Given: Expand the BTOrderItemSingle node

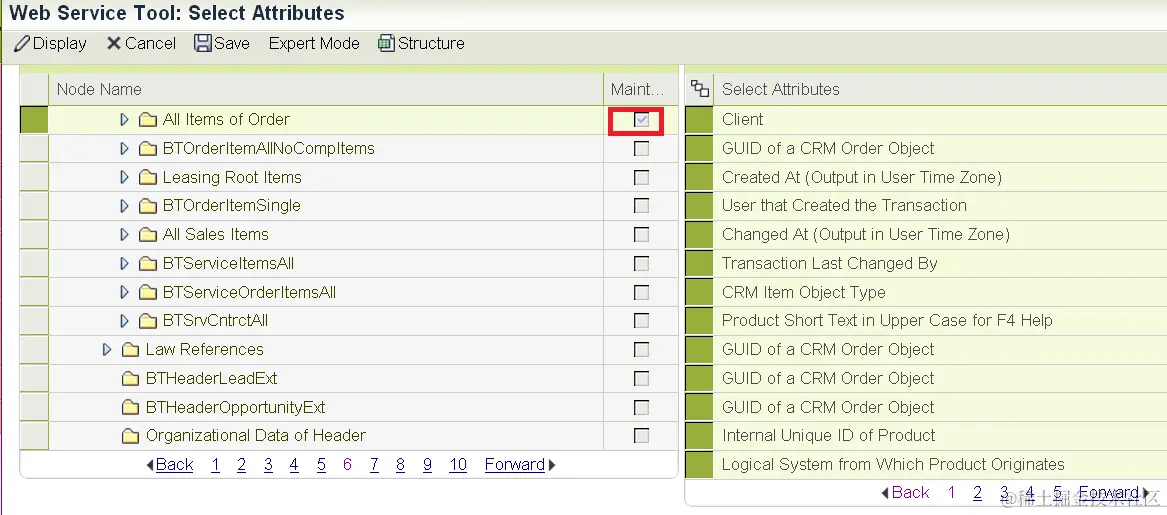Looking at the screenshot, I should (124, 206).
